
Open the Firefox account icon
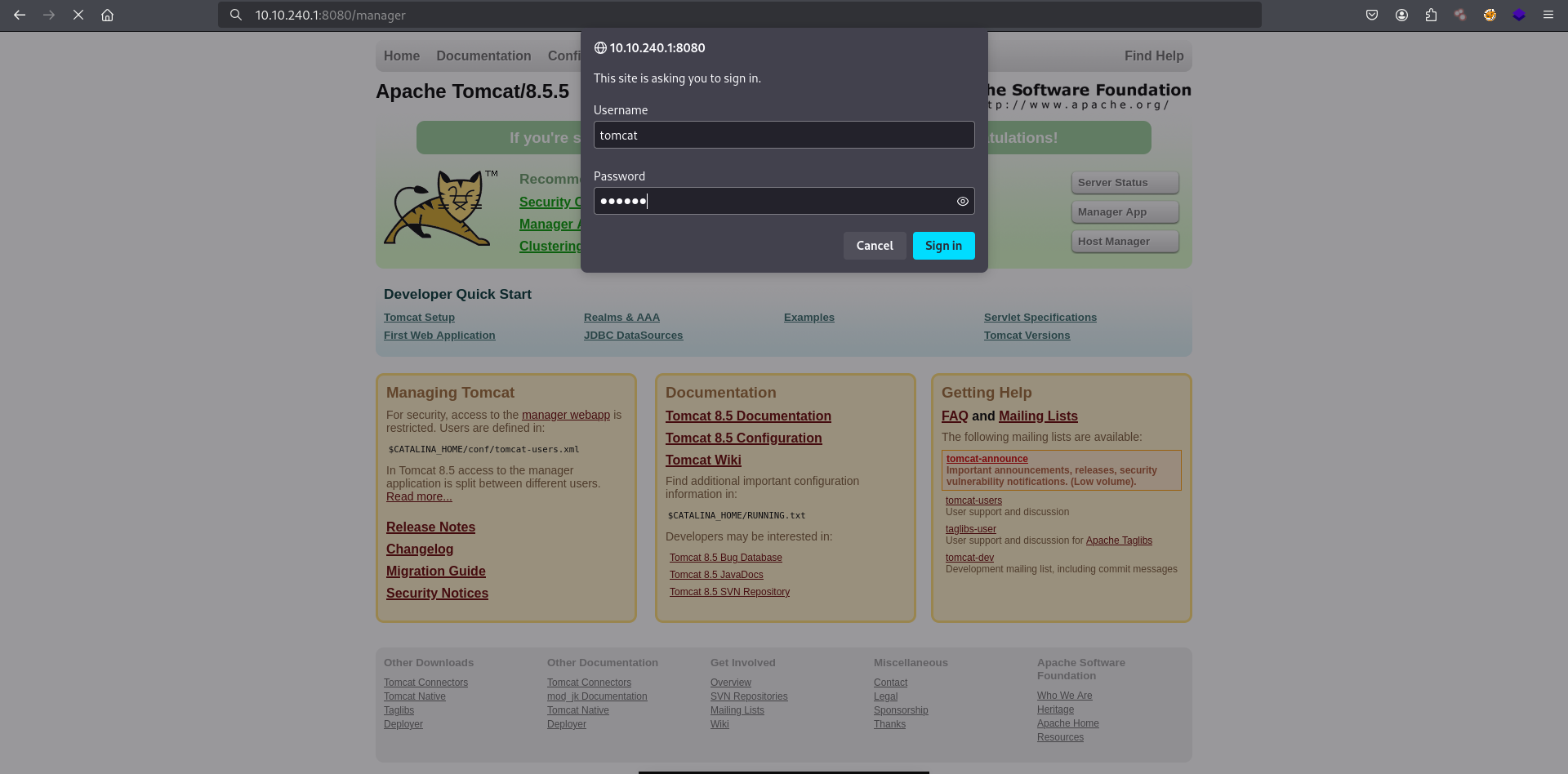pos(1401,15)
